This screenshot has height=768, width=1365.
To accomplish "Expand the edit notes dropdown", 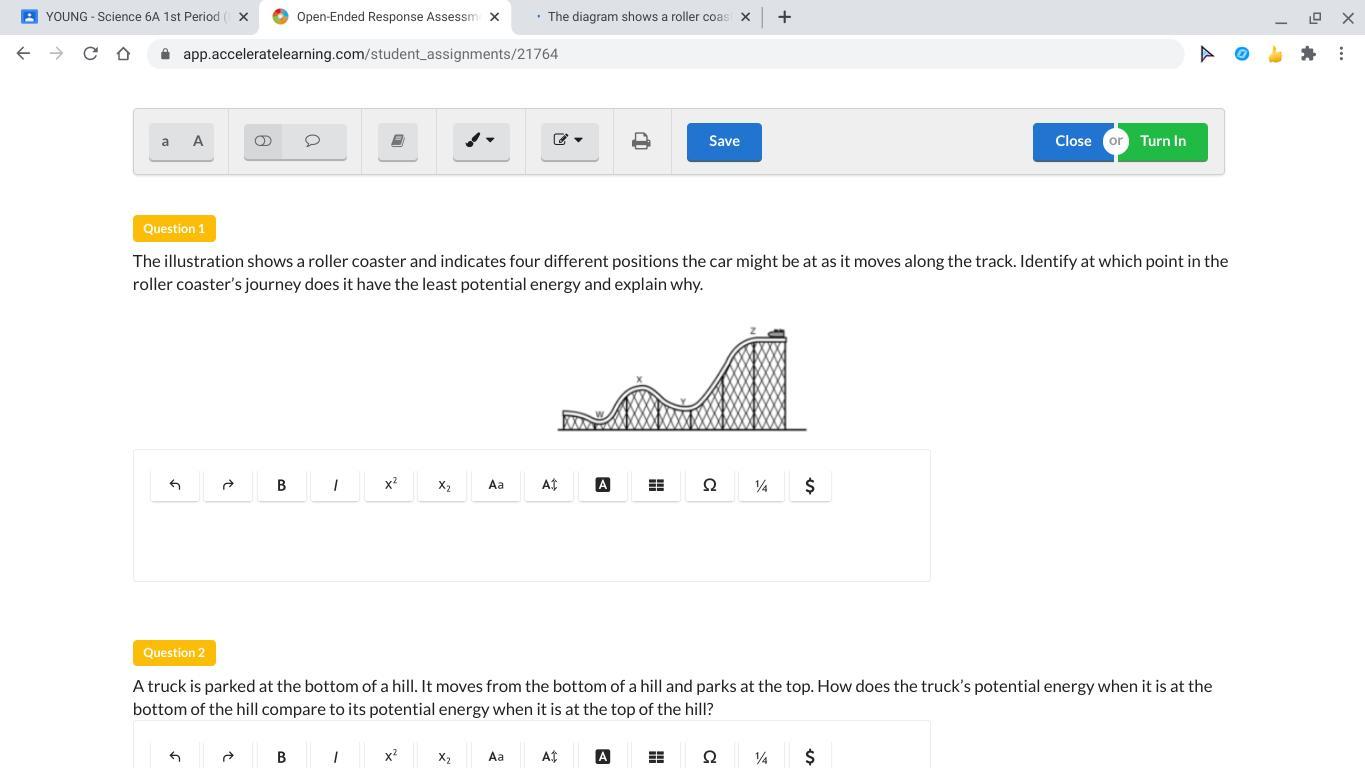I will 569,141.
